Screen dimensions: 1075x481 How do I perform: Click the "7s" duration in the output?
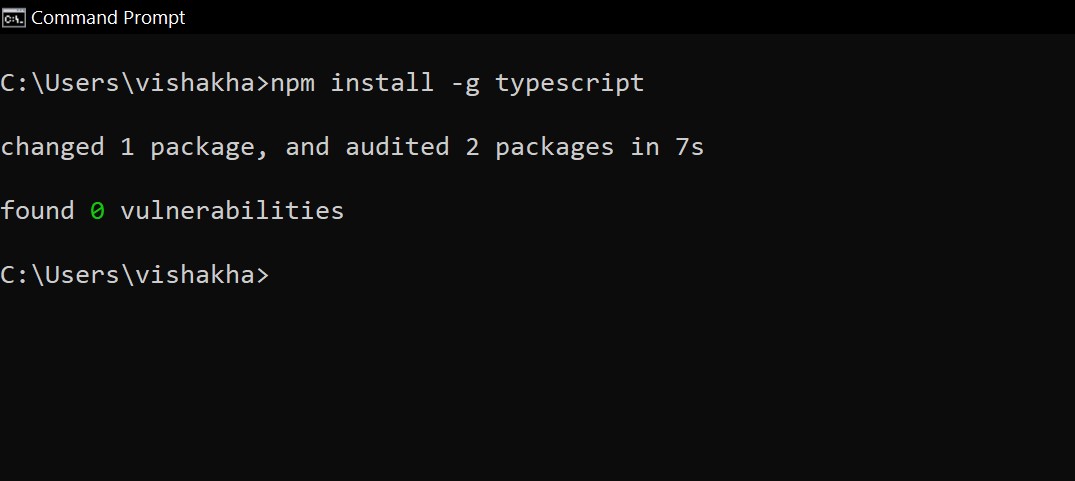690,147
